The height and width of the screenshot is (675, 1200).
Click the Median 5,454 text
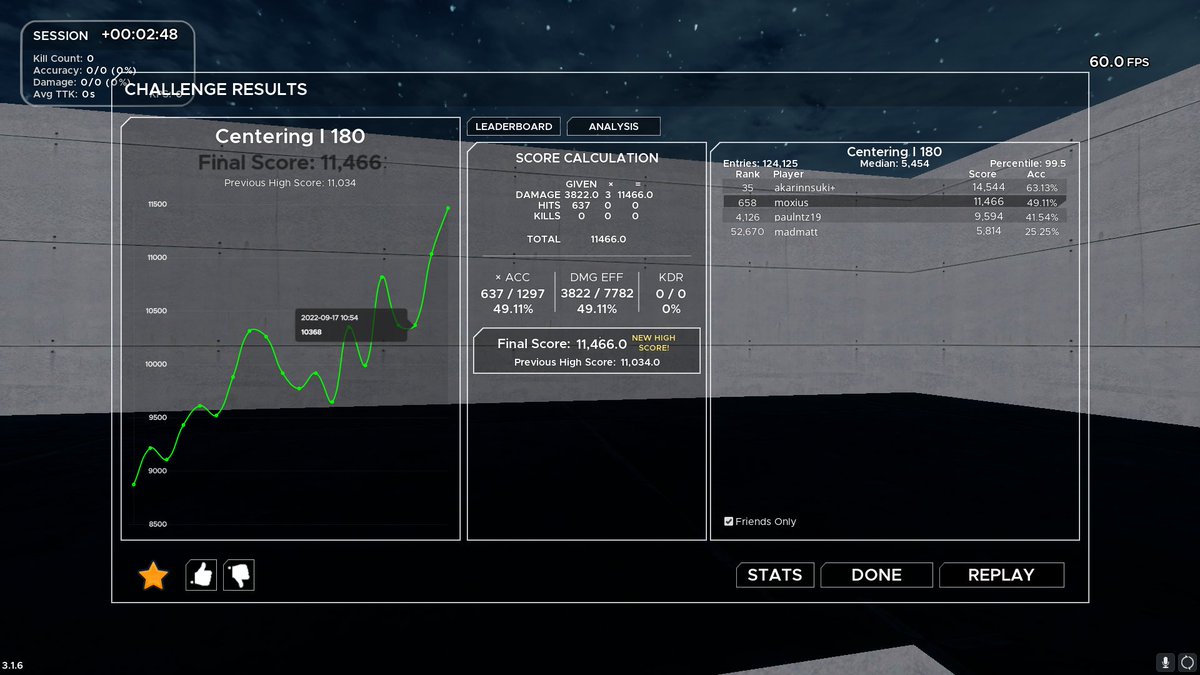895,163
